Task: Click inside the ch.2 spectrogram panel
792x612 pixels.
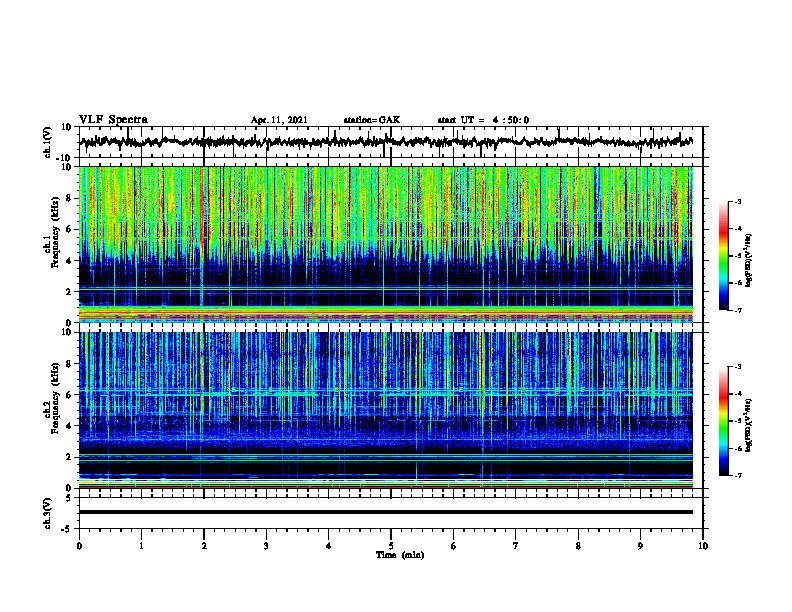Action: [x=386, y=410]
